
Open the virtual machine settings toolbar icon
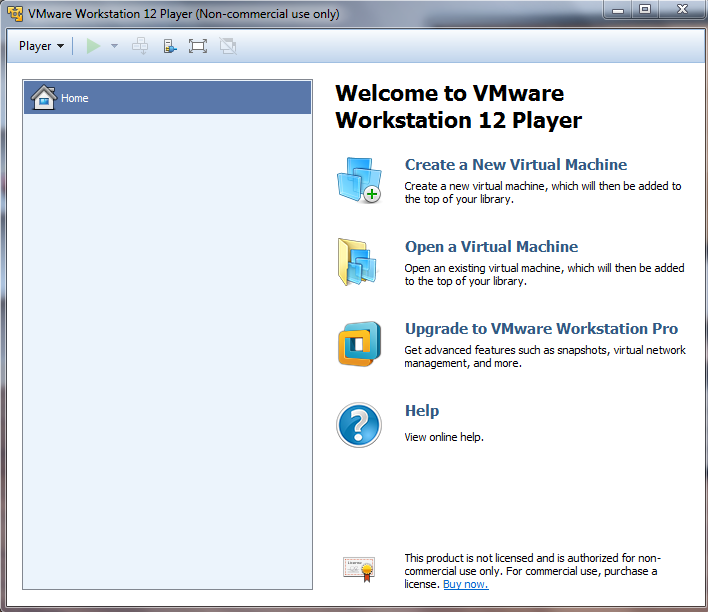point(170,46)
